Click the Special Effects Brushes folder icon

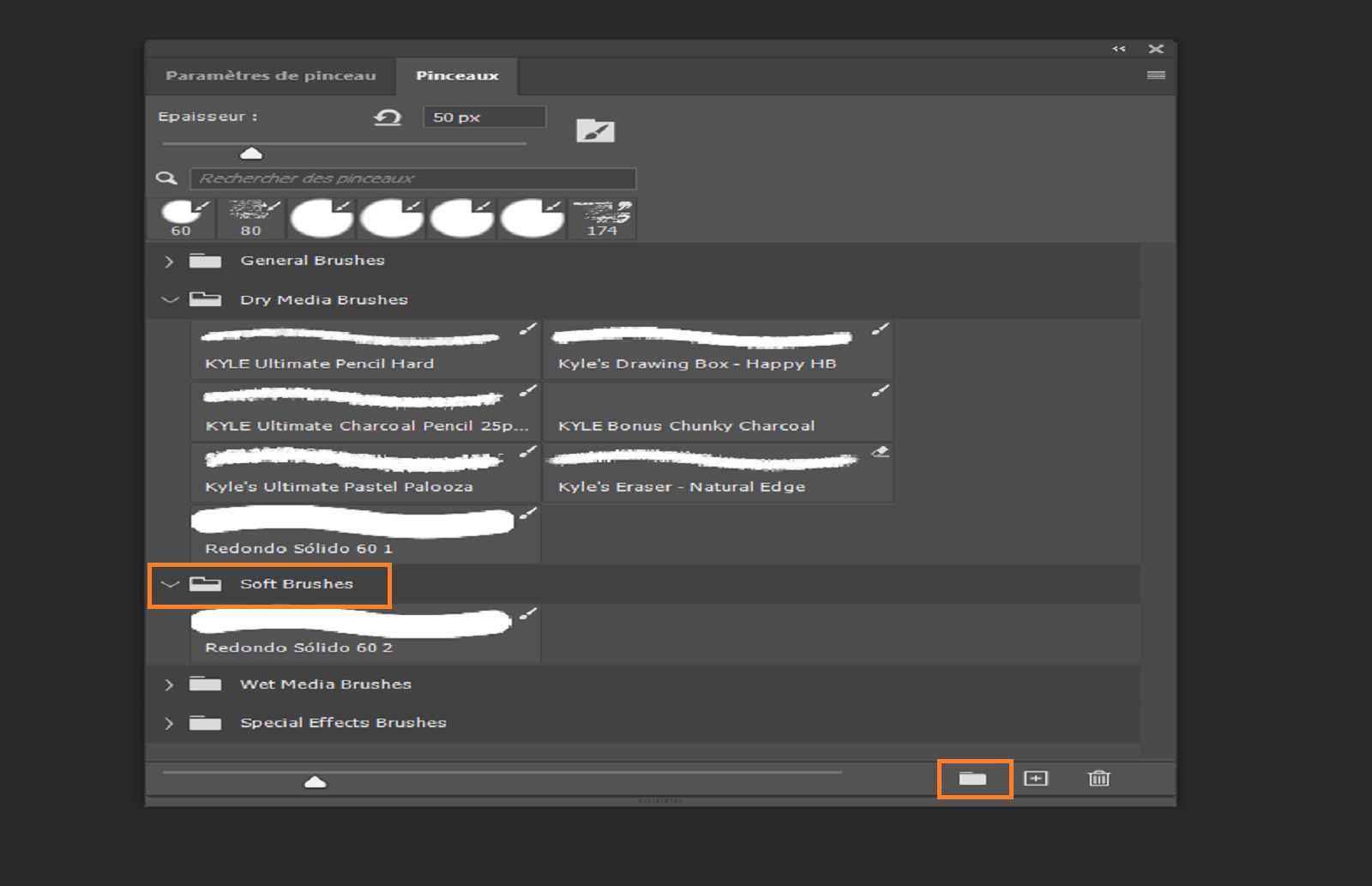tap(205, 723)
